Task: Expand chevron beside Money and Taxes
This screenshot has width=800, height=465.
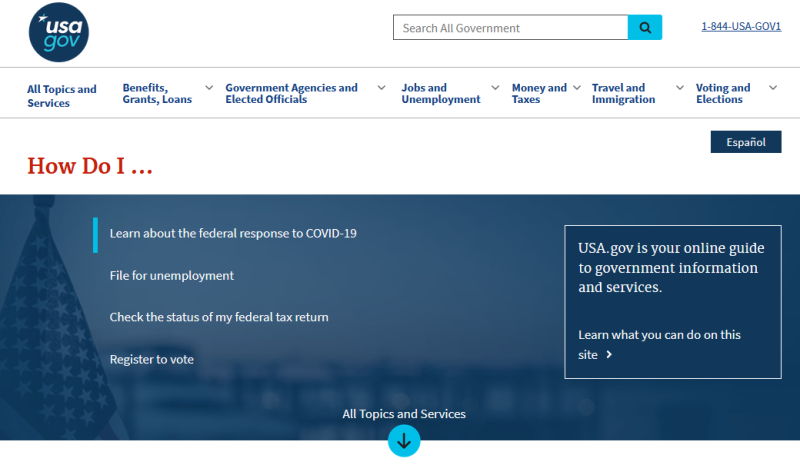Action: click(577, 88)
